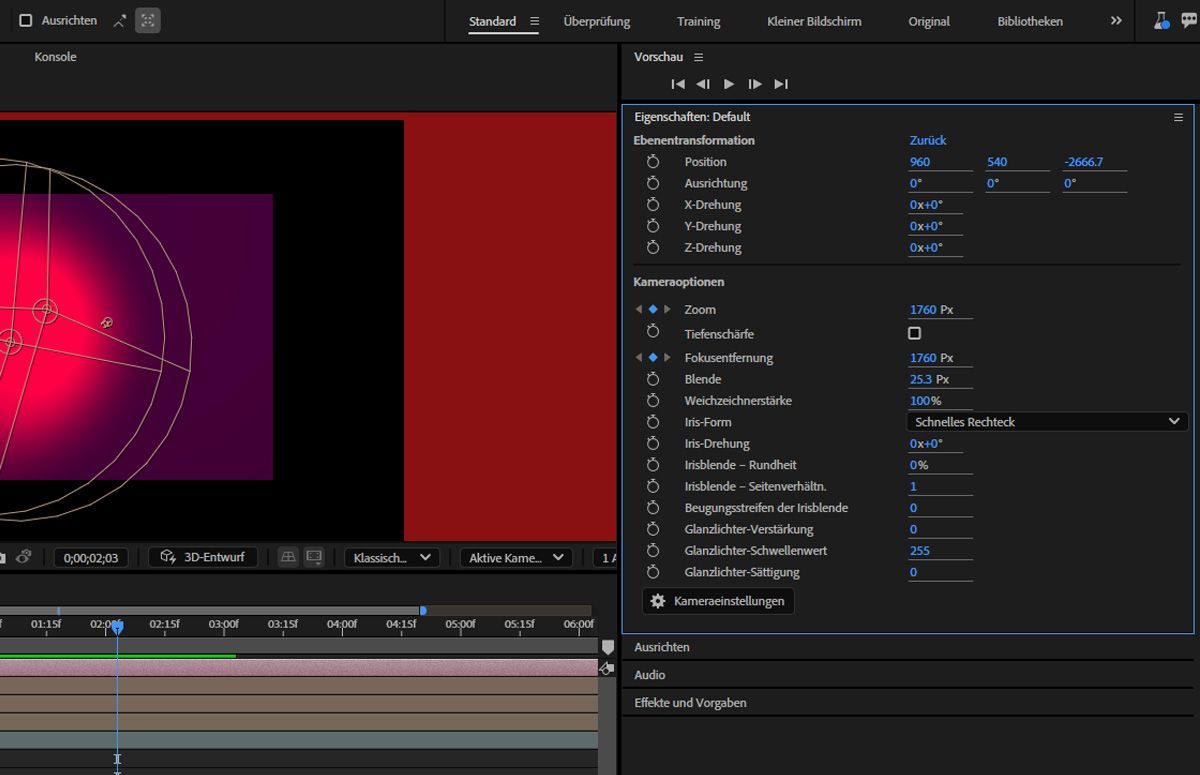Viewport: 1200px width, 775px height.
Task: Click the snap collapse icon beside Ausrichten
Action: click(x=120, y=21)
